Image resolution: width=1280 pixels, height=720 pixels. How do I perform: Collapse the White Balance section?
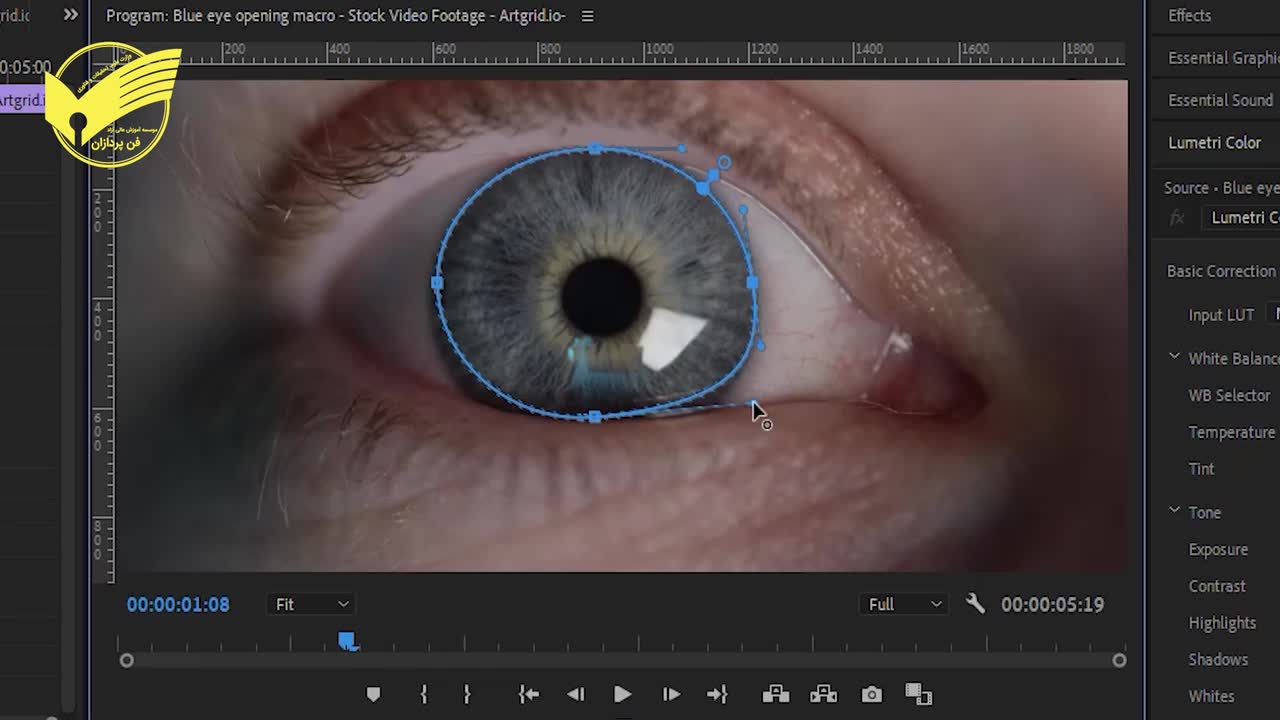point(1175,357)
